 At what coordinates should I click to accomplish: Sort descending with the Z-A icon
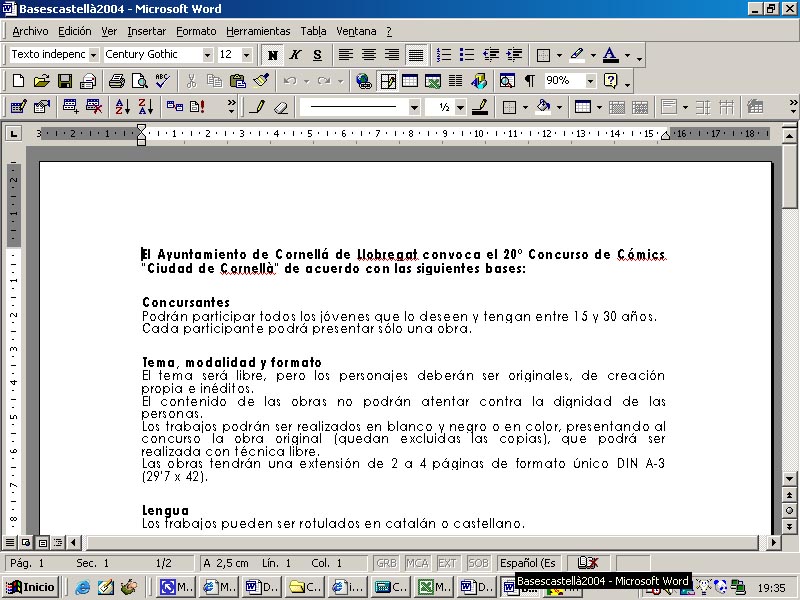coord(145,107)
